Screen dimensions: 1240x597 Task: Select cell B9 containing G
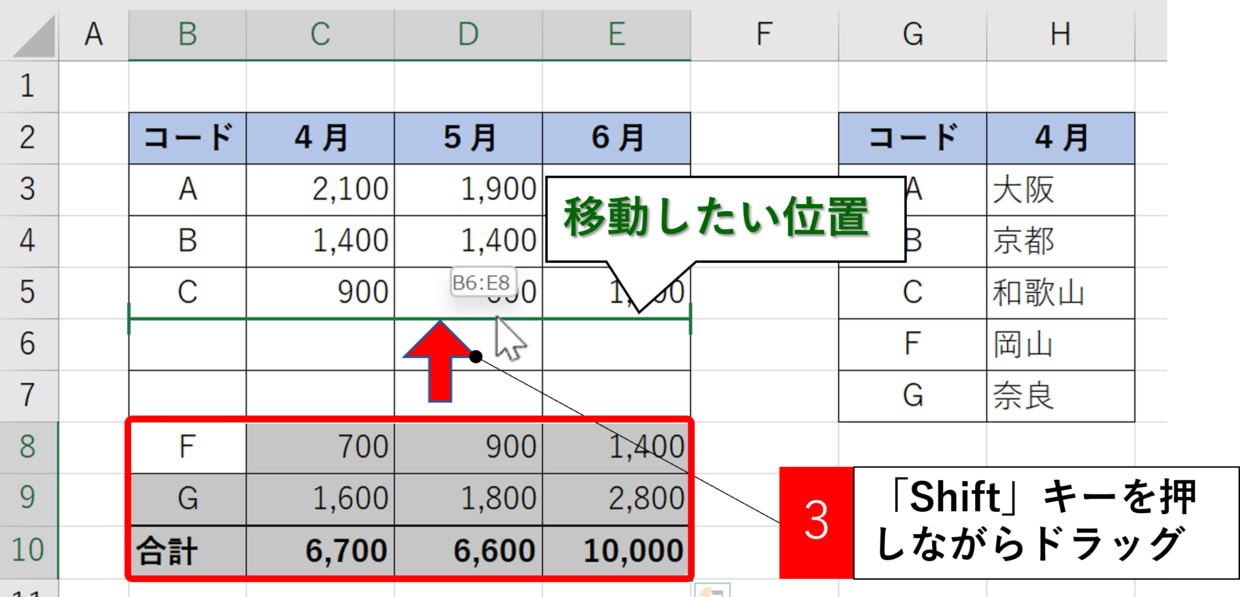click(188, 499)
